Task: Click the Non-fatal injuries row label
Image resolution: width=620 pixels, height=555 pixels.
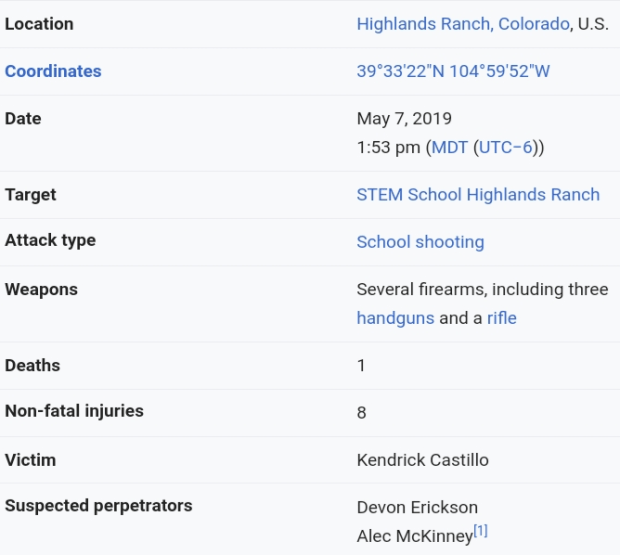Action: tap(74, 411)
